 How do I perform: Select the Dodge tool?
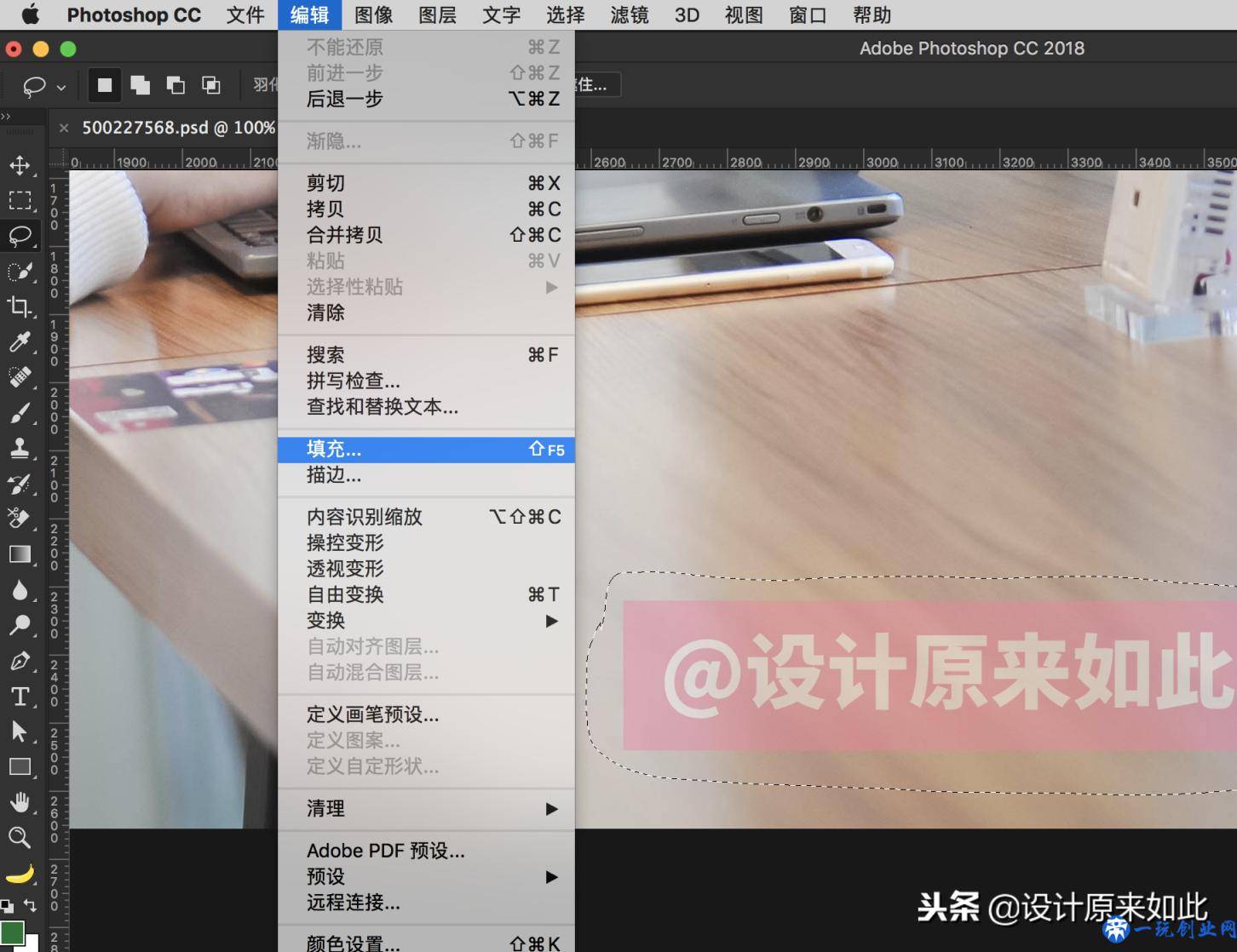click(20, 625)
